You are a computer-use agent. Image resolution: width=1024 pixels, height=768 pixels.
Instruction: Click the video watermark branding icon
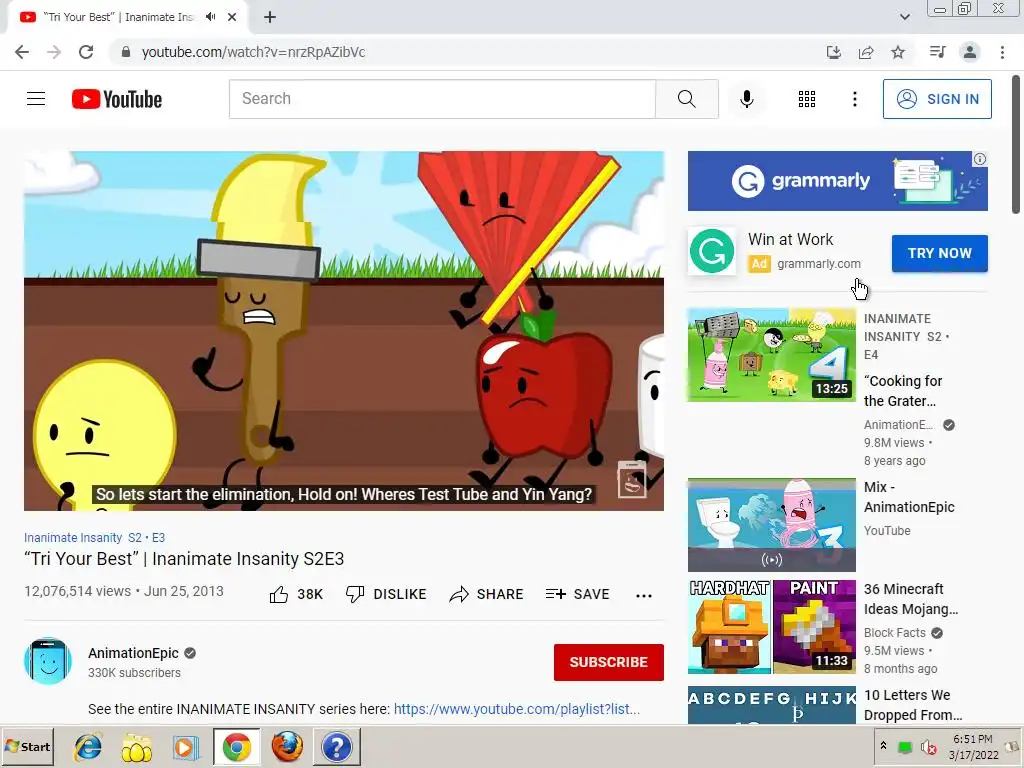pos(632,479)
